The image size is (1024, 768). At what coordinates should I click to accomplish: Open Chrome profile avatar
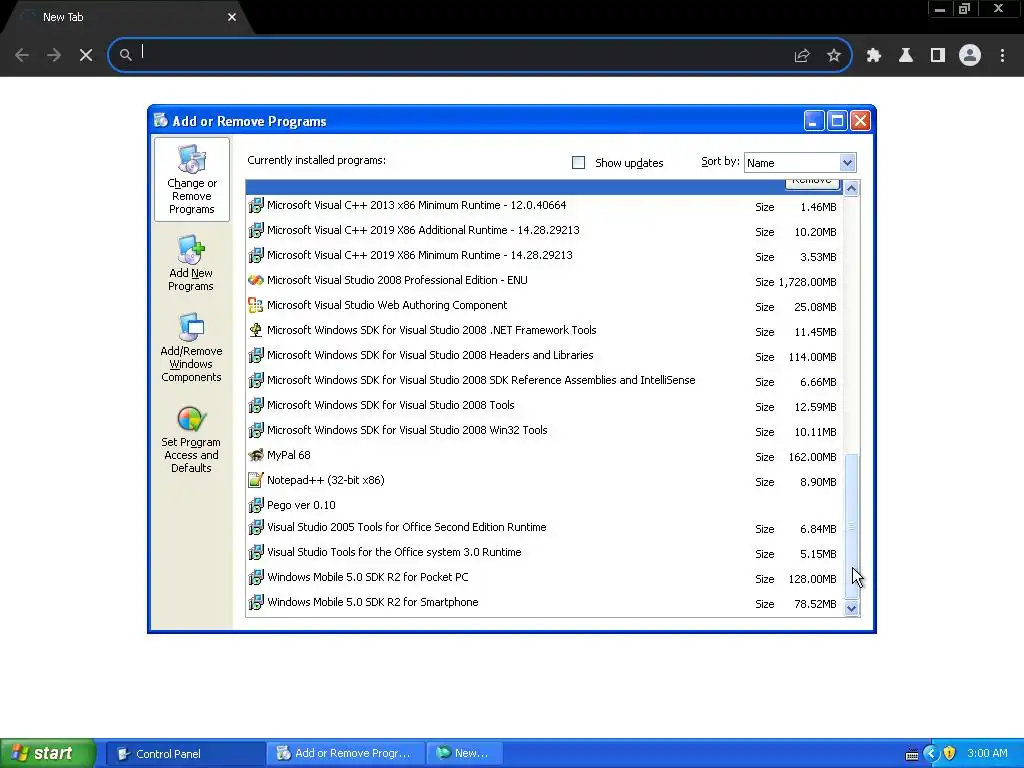pos(970,56)
